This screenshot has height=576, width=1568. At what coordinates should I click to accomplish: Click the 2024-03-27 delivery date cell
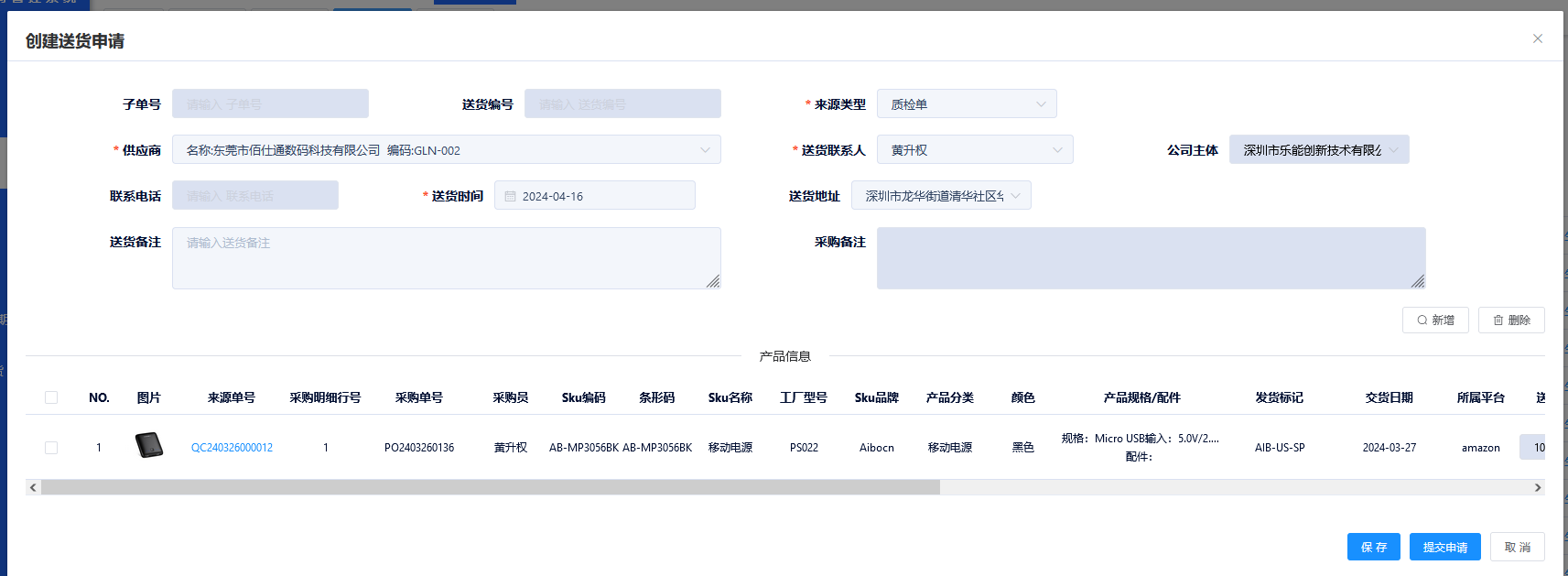[x=1390, y=448]
